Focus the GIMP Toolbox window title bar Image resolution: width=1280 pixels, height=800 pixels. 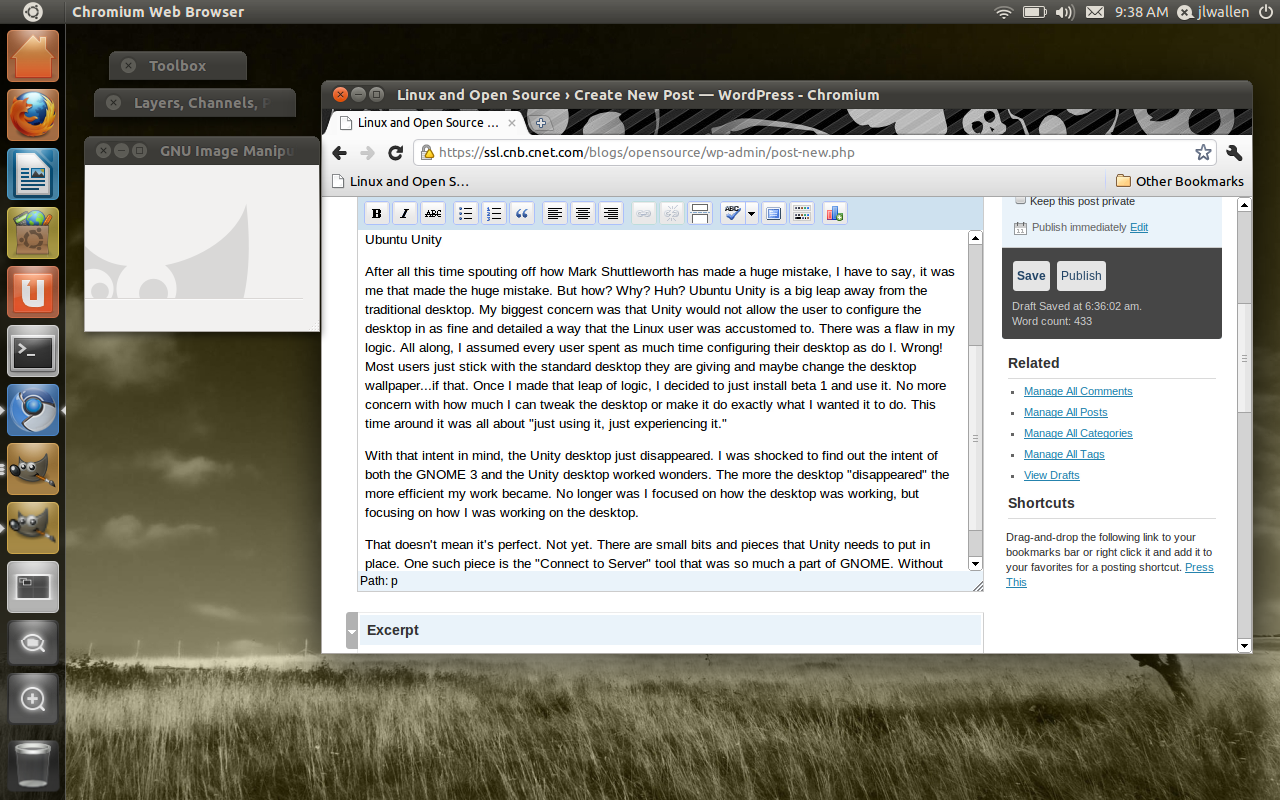click(x=177, y=66)
